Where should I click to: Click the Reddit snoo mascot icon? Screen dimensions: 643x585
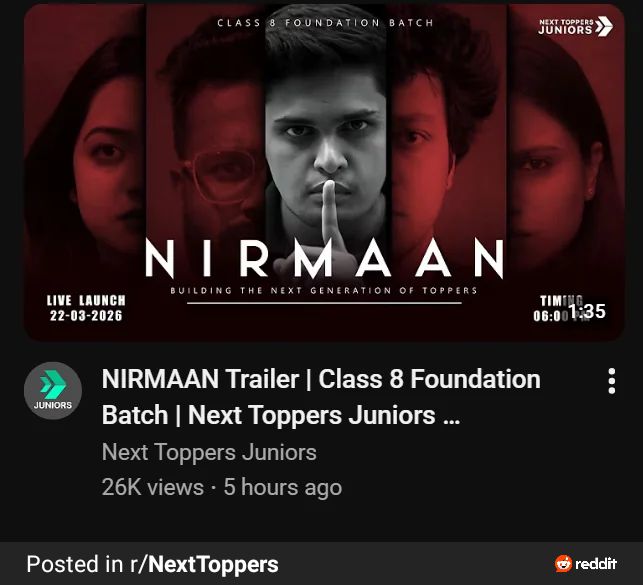point(563,564)
